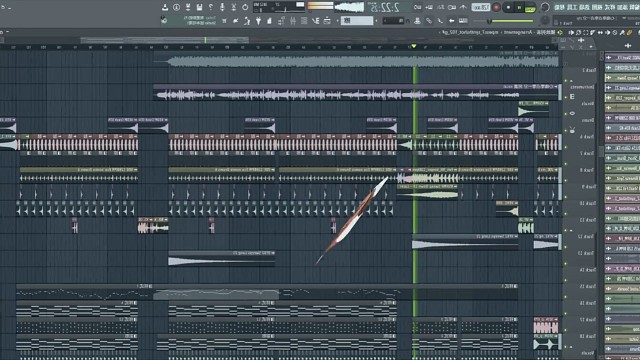Click the red record button

[496, 7]
